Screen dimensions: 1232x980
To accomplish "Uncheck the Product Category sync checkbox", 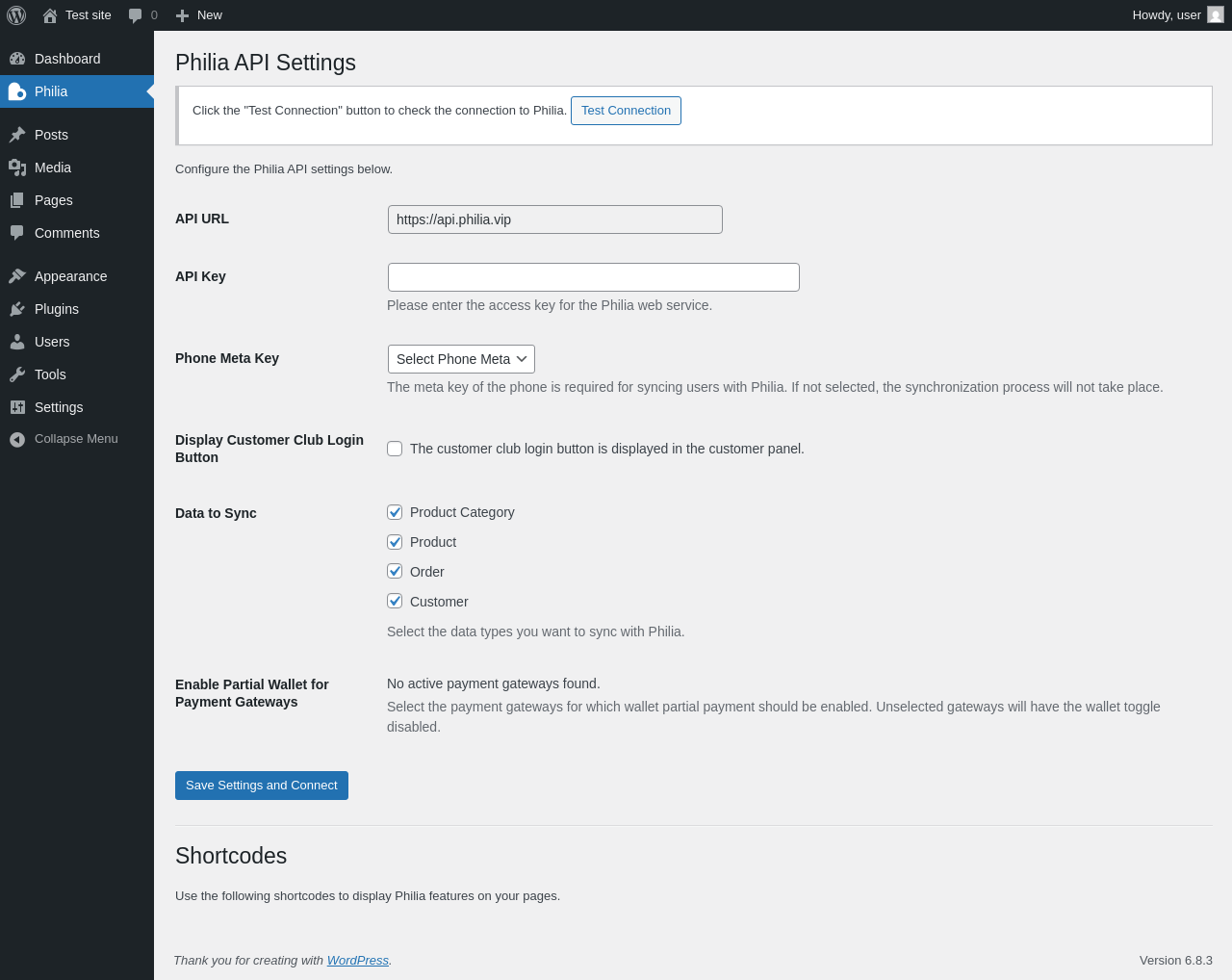I will (395, 512).
